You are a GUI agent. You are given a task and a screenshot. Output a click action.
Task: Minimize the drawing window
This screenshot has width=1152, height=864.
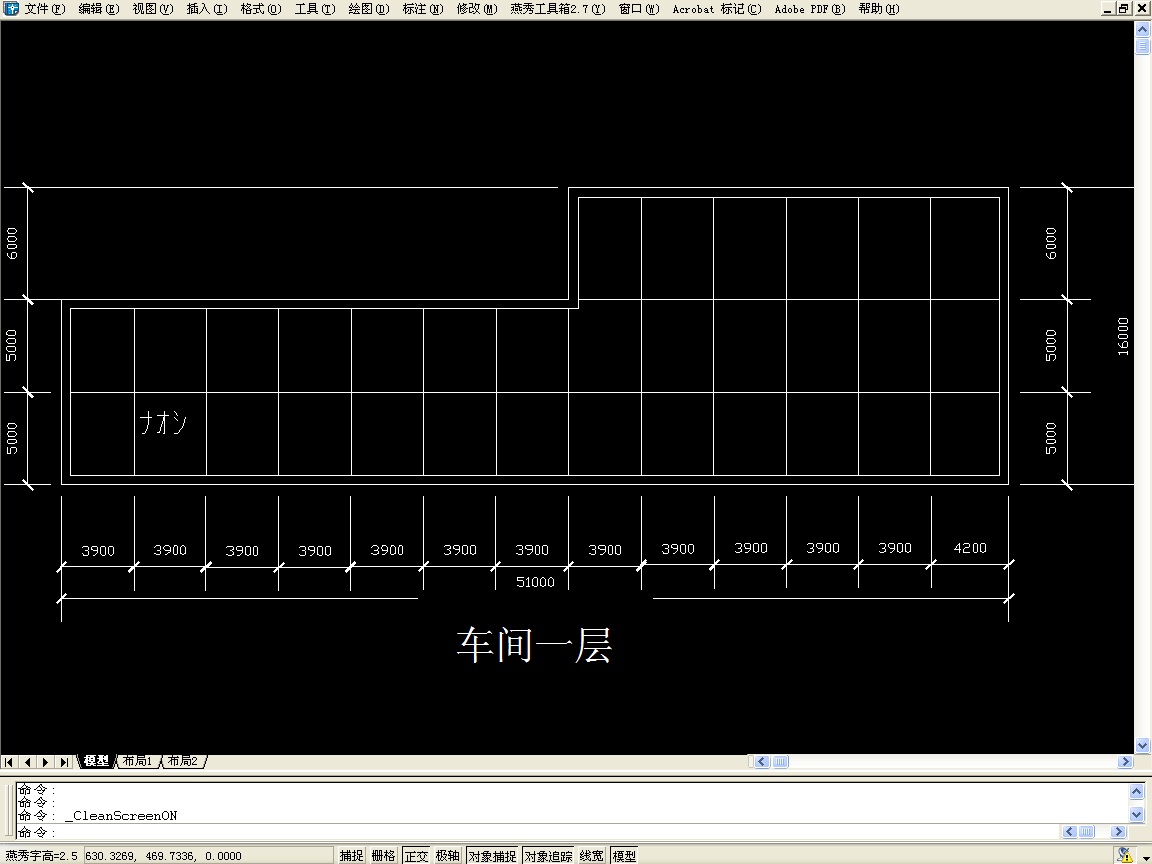coord(1108,9)
